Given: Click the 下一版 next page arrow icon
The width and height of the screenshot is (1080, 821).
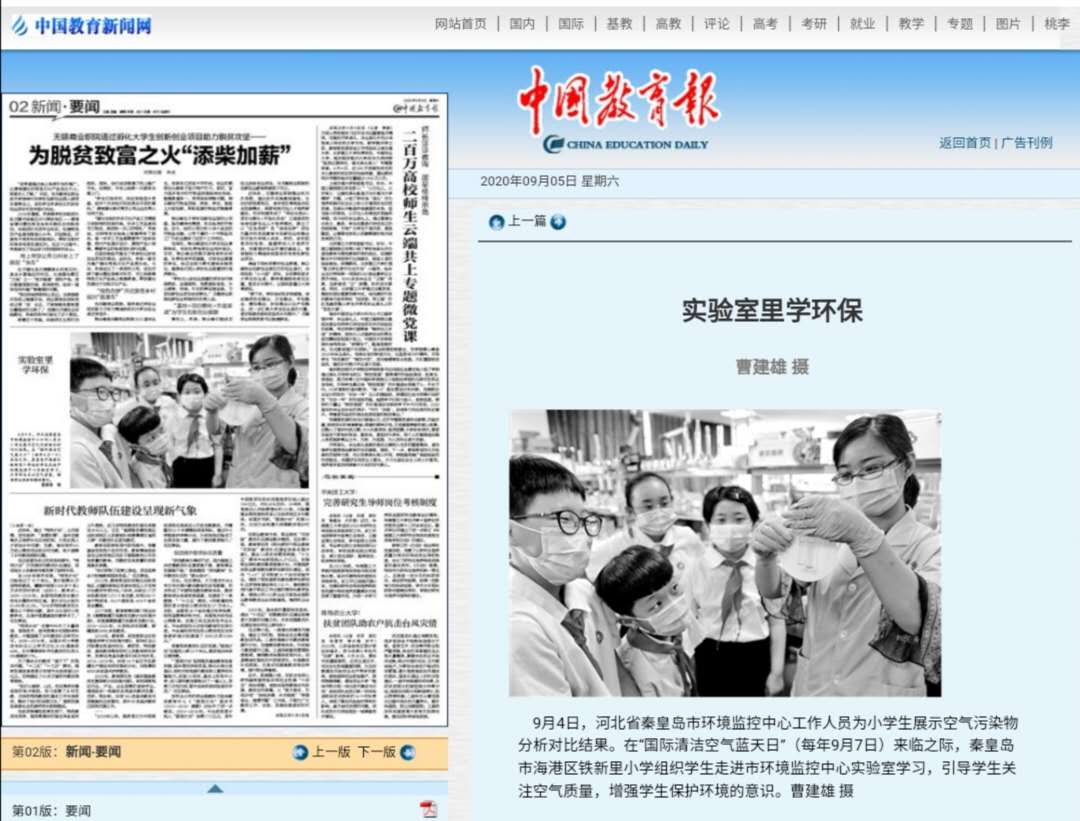Looking at the screenshot, I should 407,752.
